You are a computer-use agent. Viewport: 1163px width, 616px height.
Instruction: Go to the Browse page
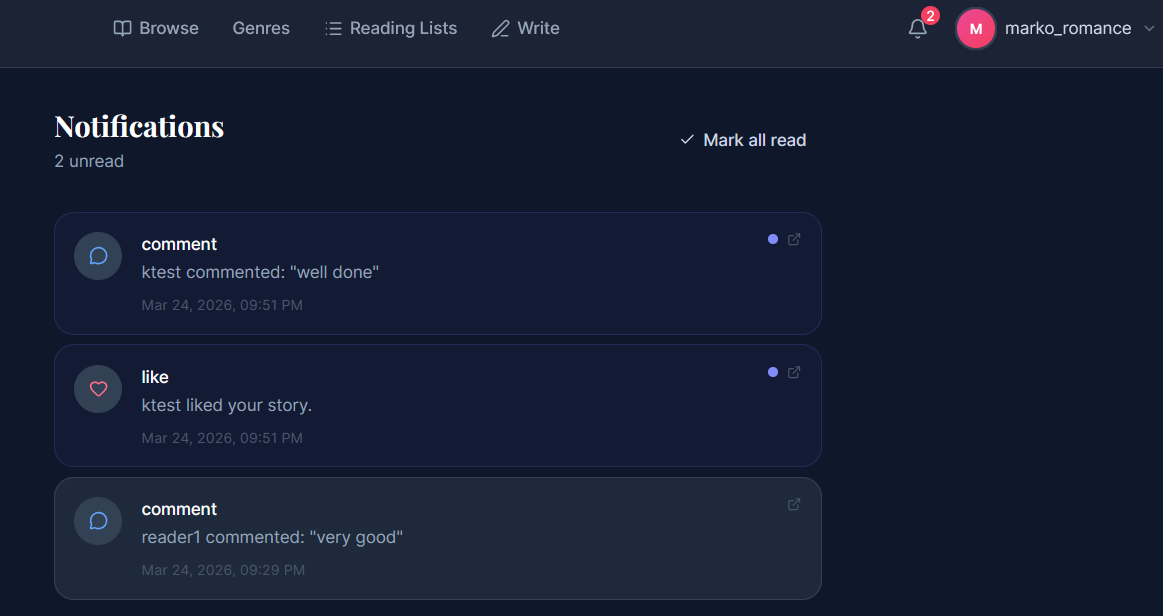(x=156, y=29)
